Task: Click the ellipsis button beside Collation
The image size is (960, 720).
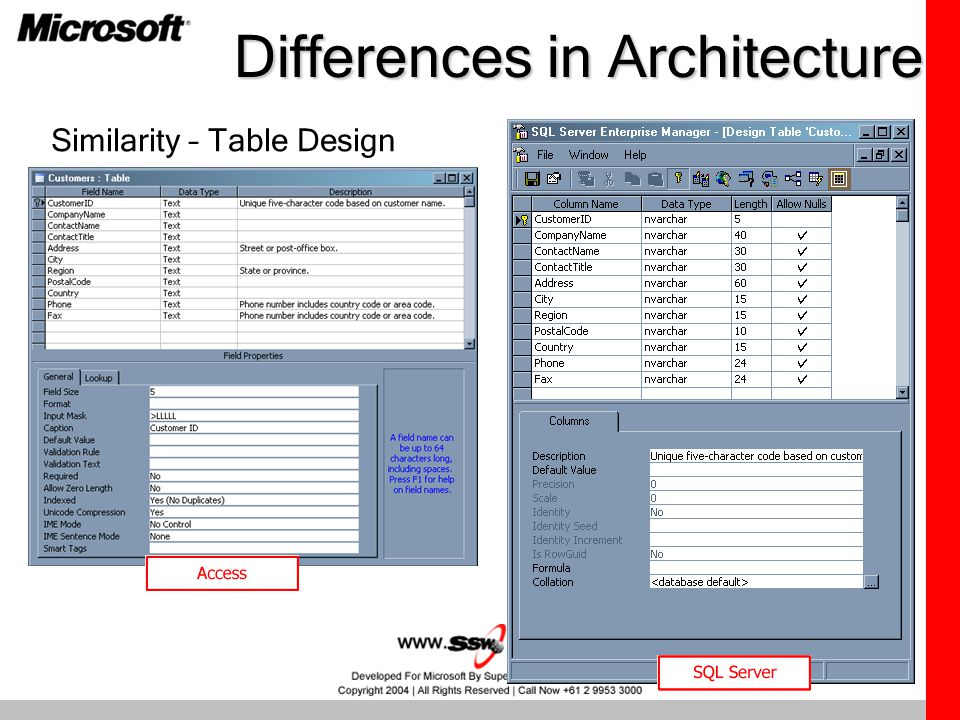Action: pos(871,582)
